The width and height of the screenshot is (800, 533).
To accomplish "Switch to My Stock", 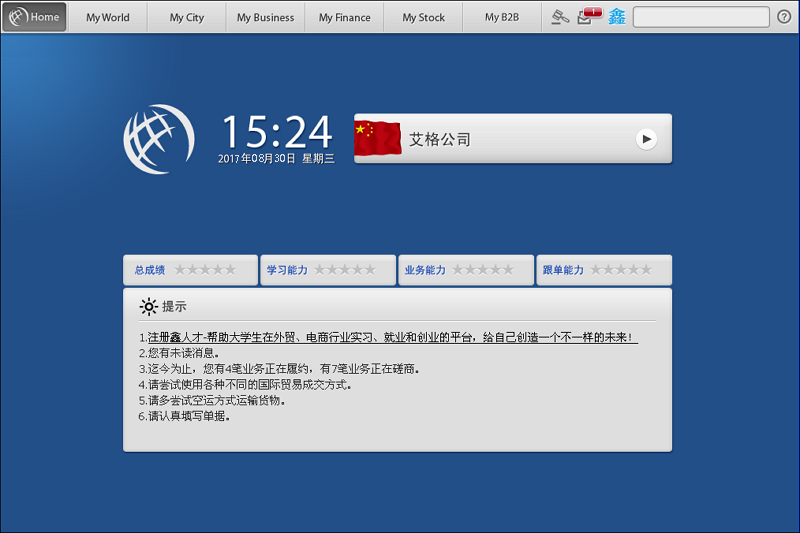I will pos(424,17).
